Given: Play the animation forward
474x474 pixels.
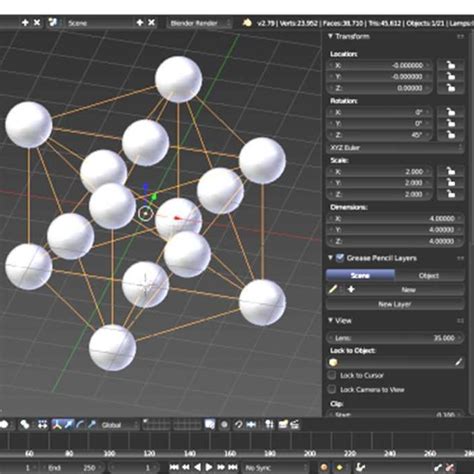Looking at the screenshot, I should pyautogui.click(x=209, y=468).
